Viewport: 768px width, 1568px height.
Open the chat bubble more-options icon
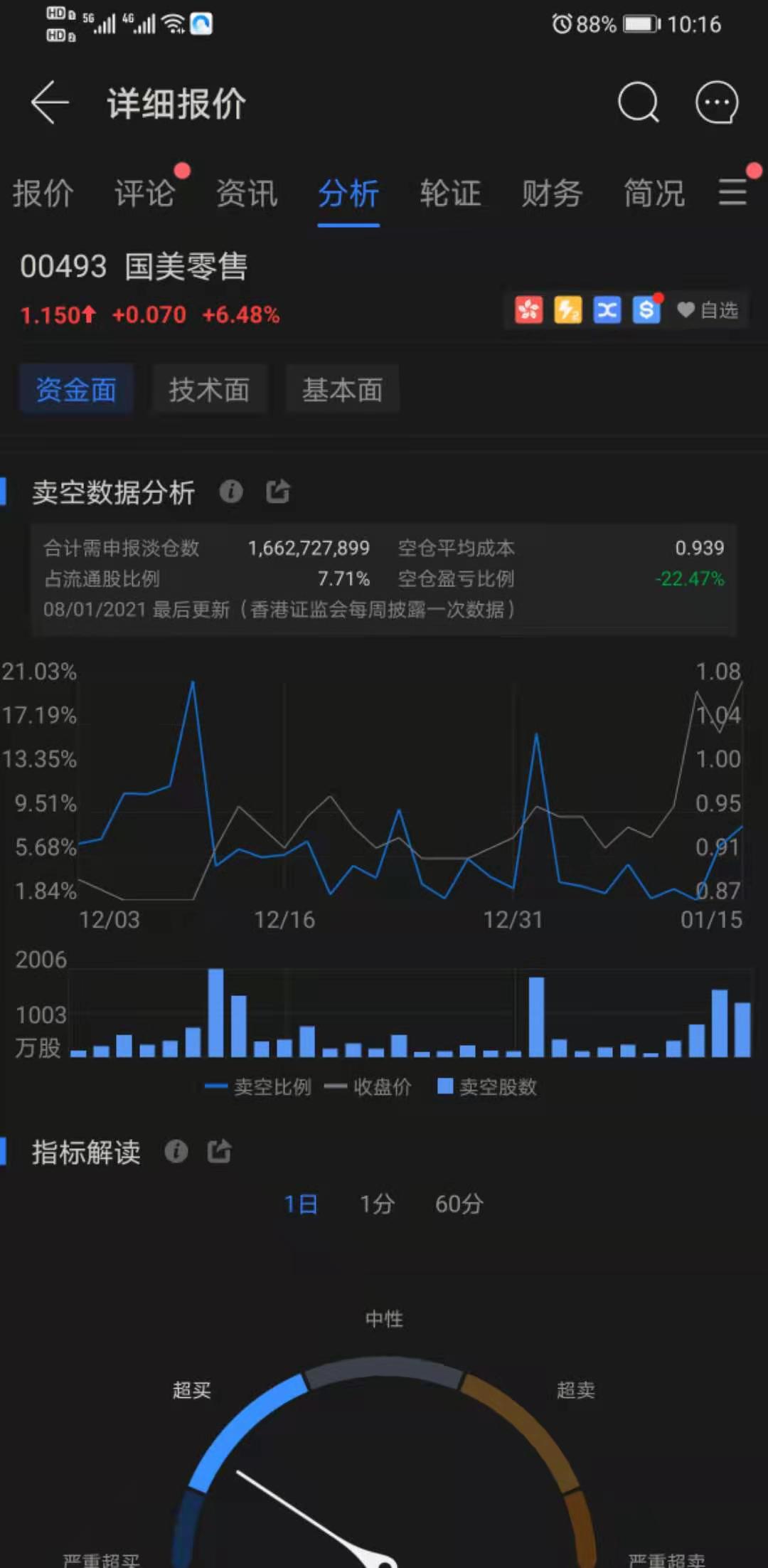point(717,102)
